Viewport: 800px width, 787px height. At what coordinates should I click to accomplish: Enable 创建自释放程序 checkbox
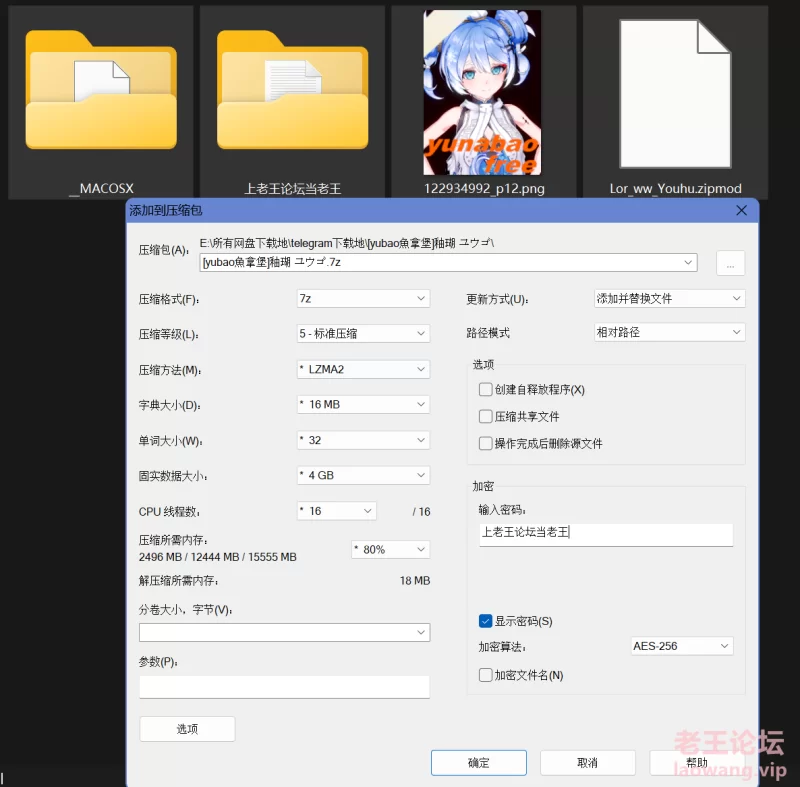point(486,389)
